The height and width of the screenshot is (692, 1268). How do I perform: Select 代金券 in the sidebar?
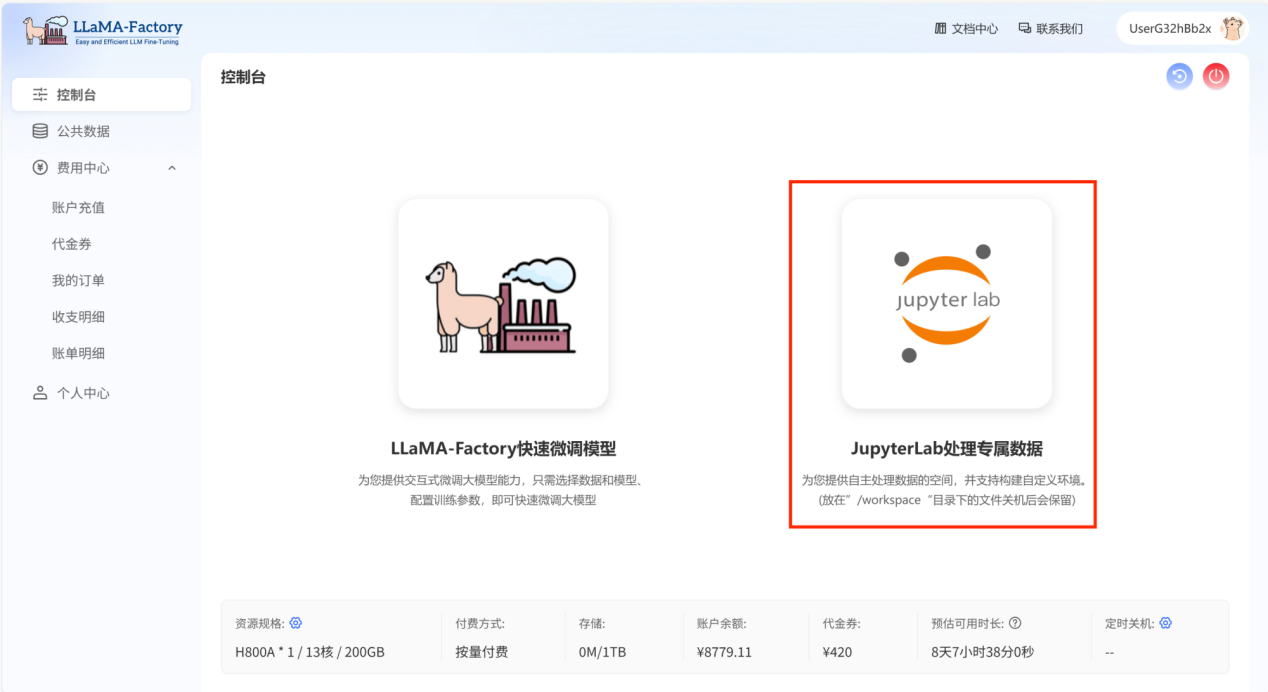click(x=72, y=244)
